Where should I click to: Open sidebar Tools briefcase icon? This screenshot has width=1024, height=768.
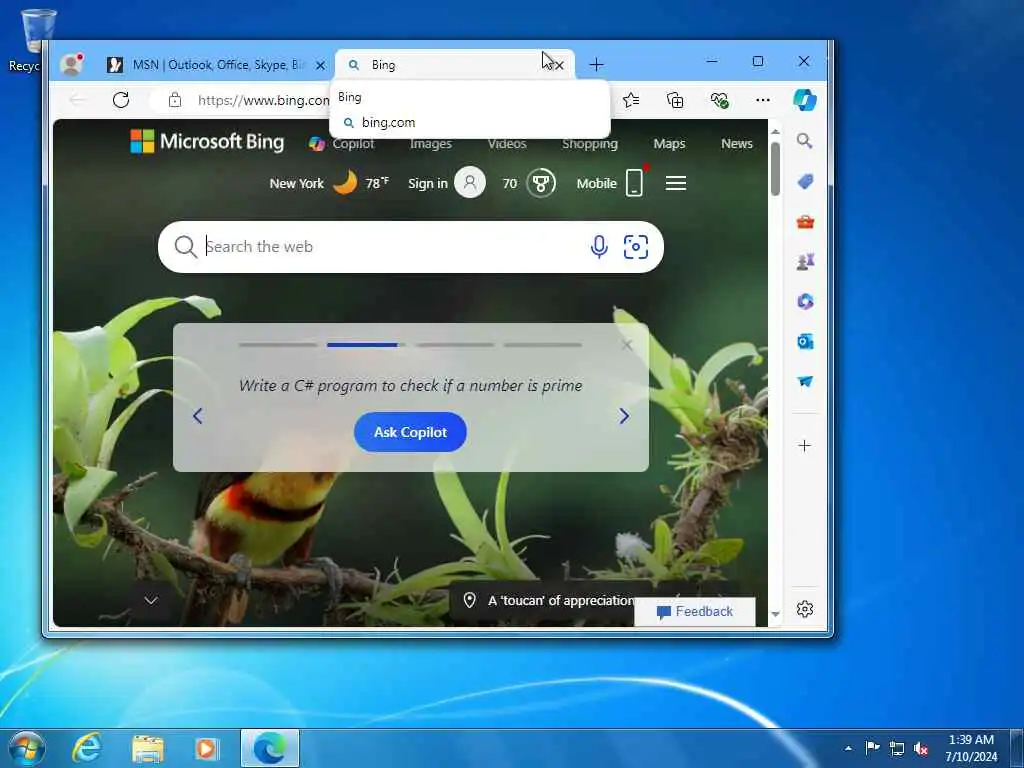(805, 222)
